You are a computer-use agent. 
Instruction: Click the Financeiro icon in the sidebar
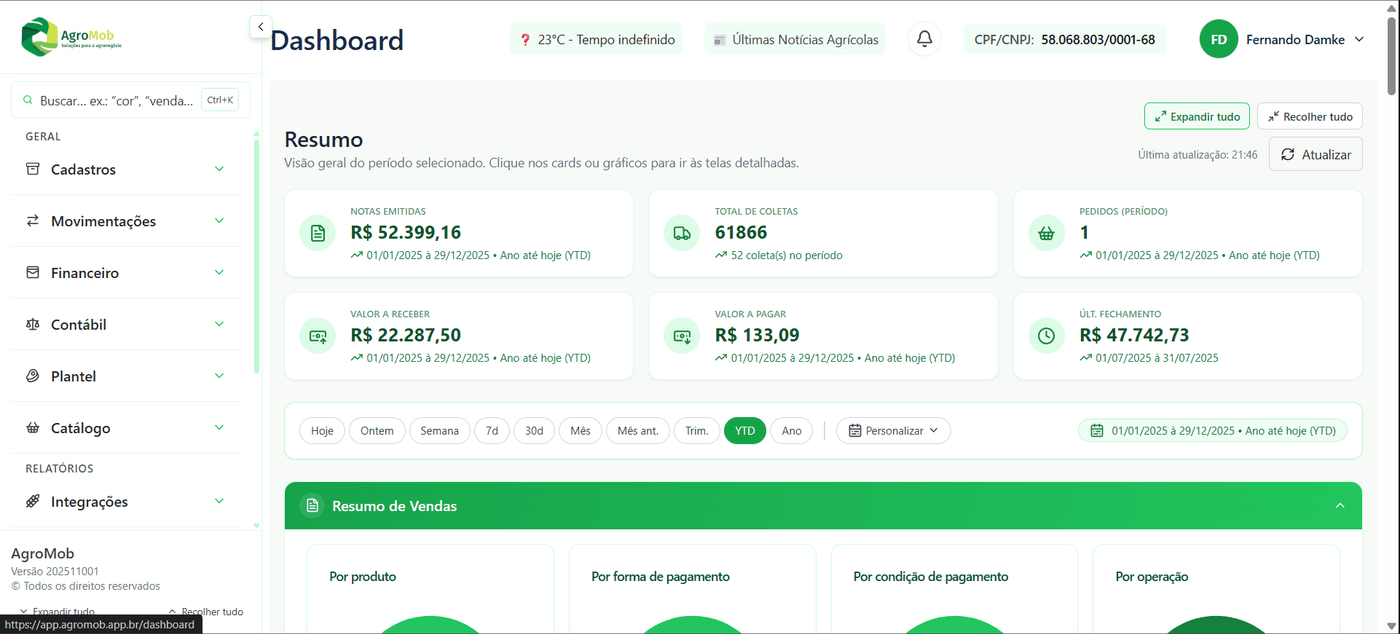[x=33, y=272]
